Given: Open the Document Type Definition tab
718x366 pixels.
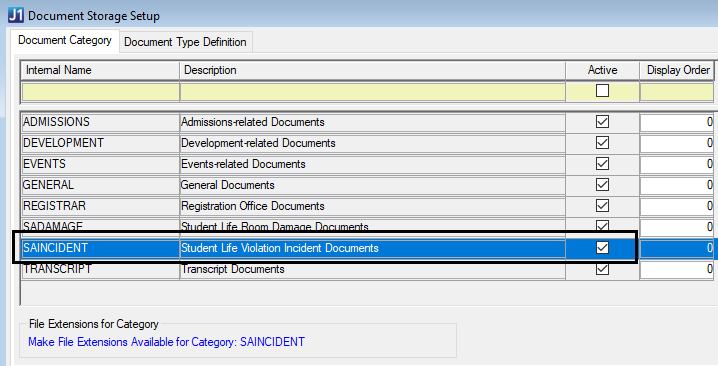Looking at the screenshot, I should pos(185,42).
